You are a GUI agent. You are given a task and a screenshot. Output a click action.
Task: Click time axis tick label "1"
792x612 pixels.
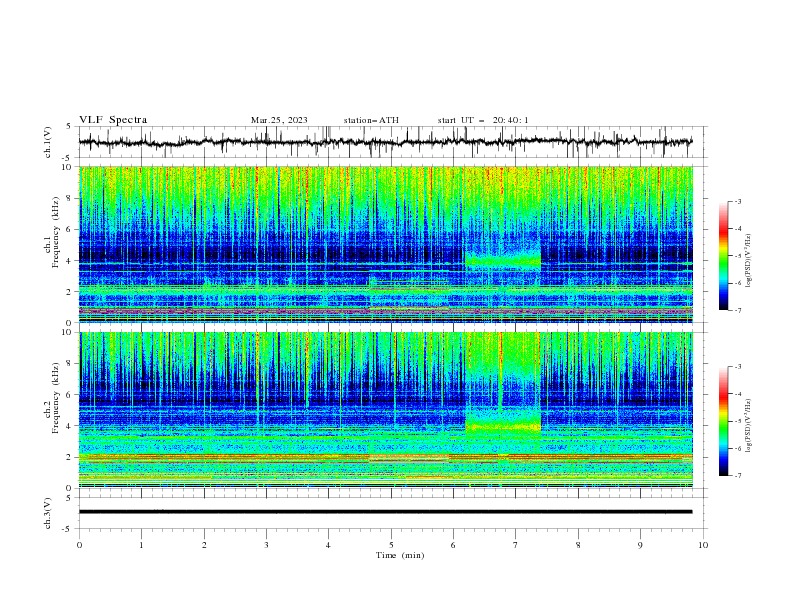[141, 545]
